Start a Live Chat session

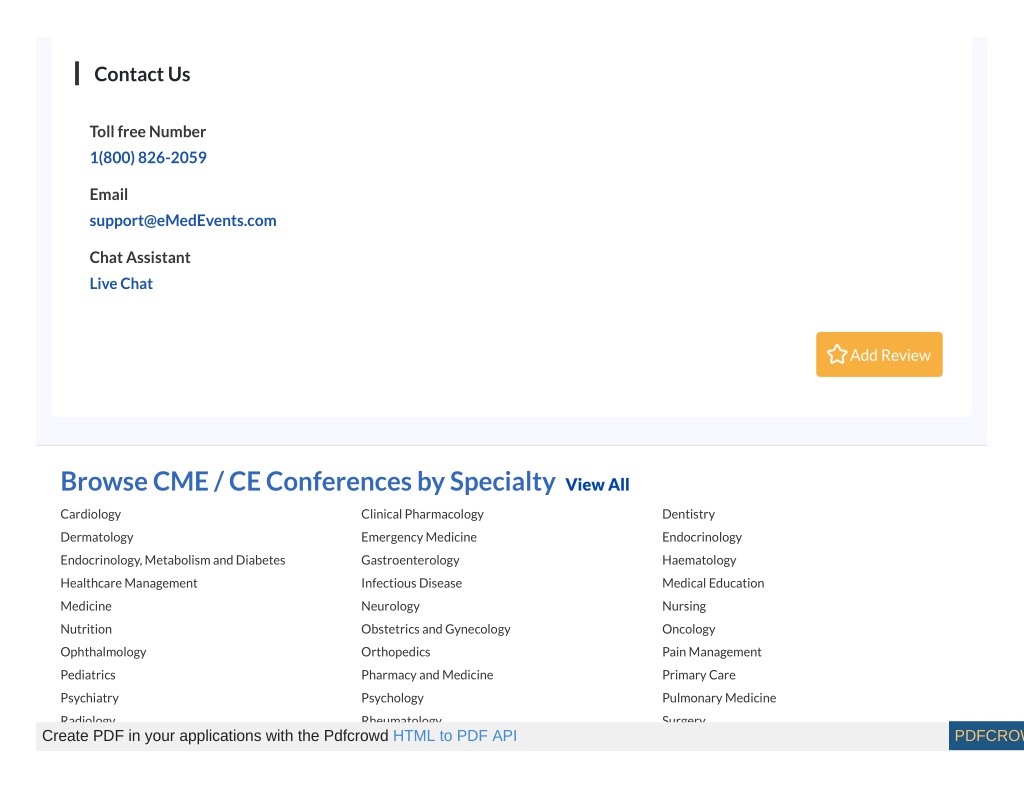point(121,283)
